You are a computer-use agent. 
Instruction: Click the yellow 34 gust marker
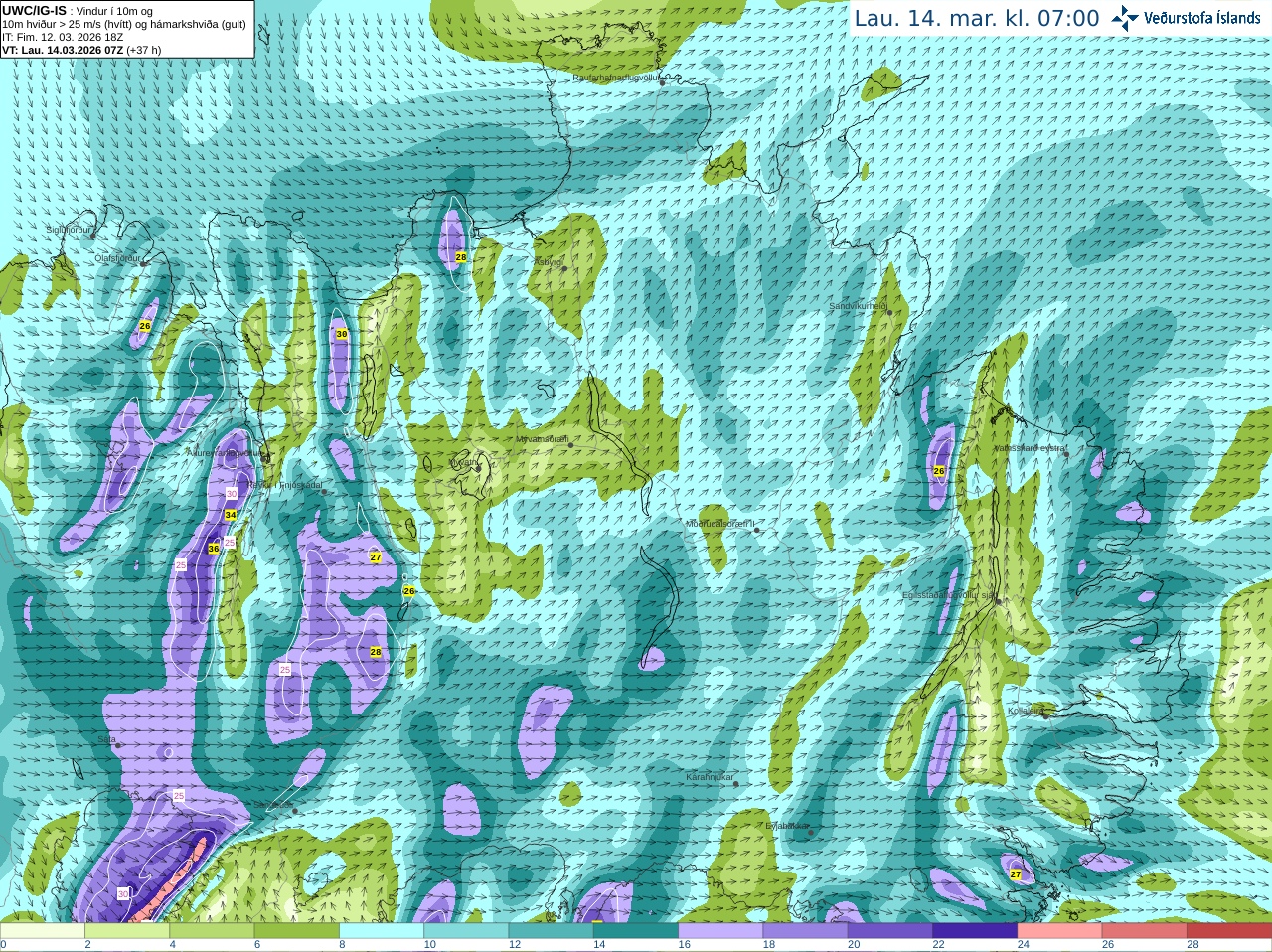(231, 515)
